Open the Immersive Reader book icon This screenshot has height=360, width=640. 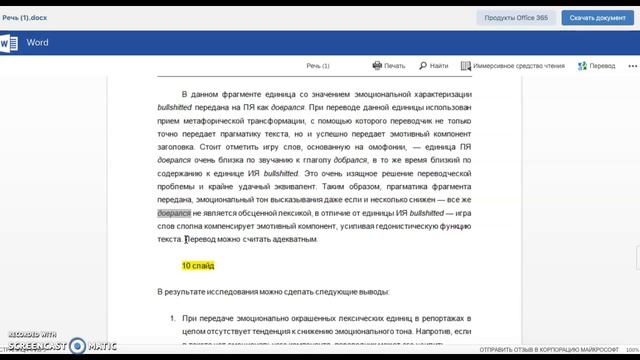click(466, 66)
